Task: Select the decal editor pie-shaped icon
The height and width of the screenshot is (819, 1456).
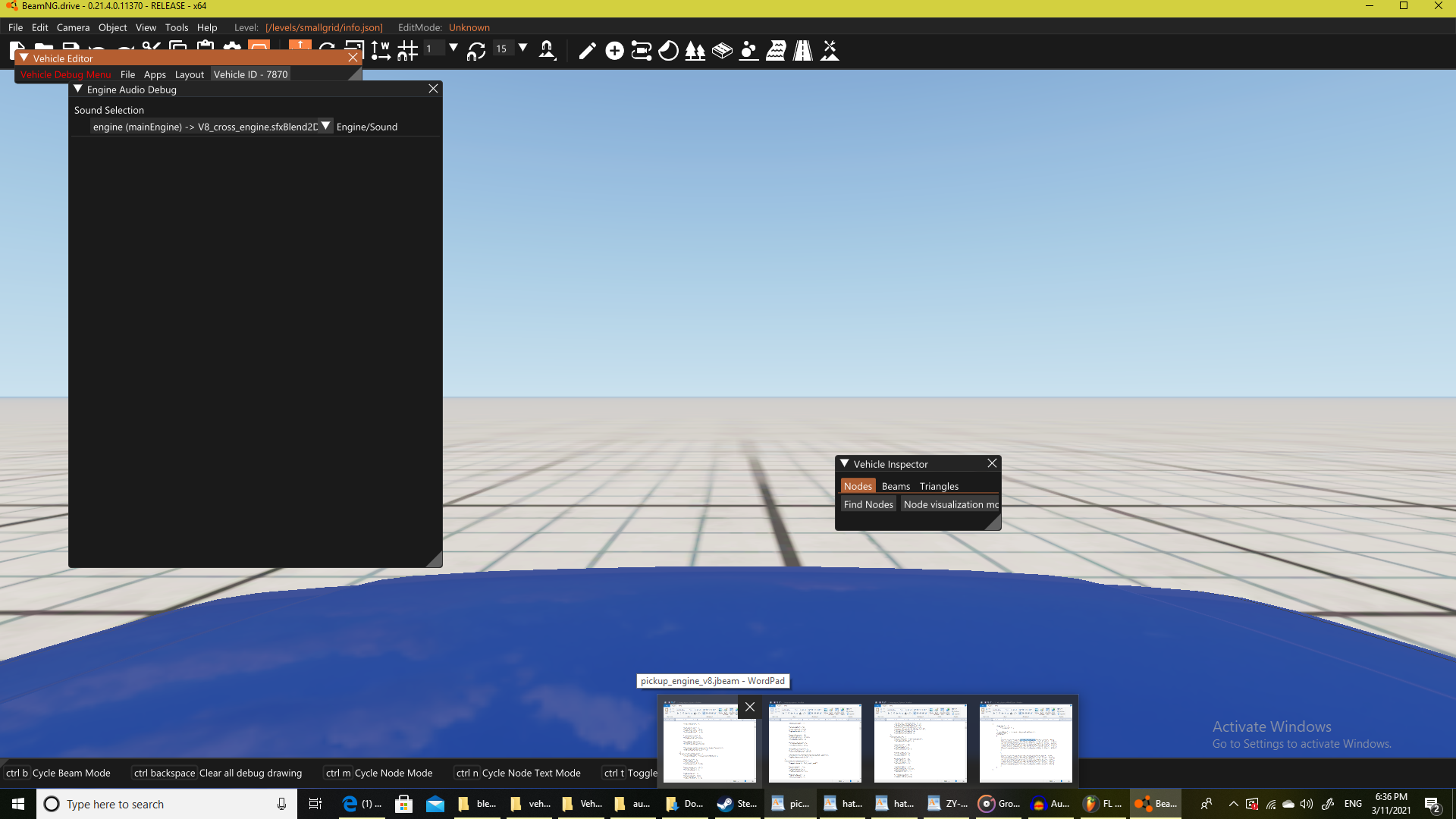Action: 668,51
